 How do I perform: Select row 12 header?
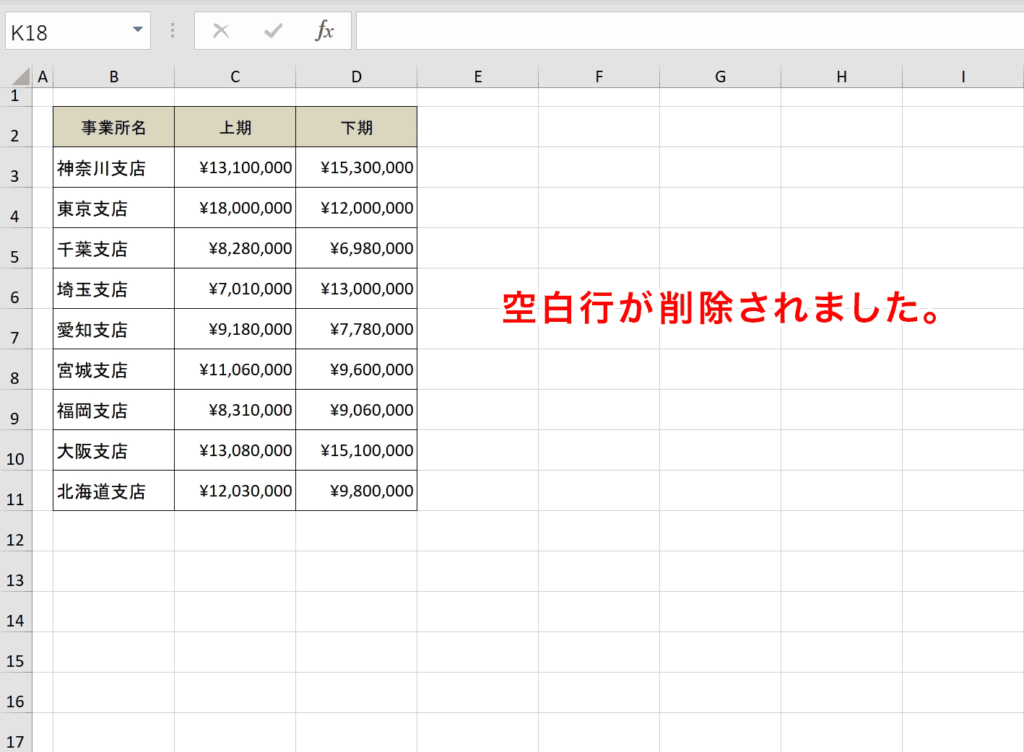[x=15, y=539]
